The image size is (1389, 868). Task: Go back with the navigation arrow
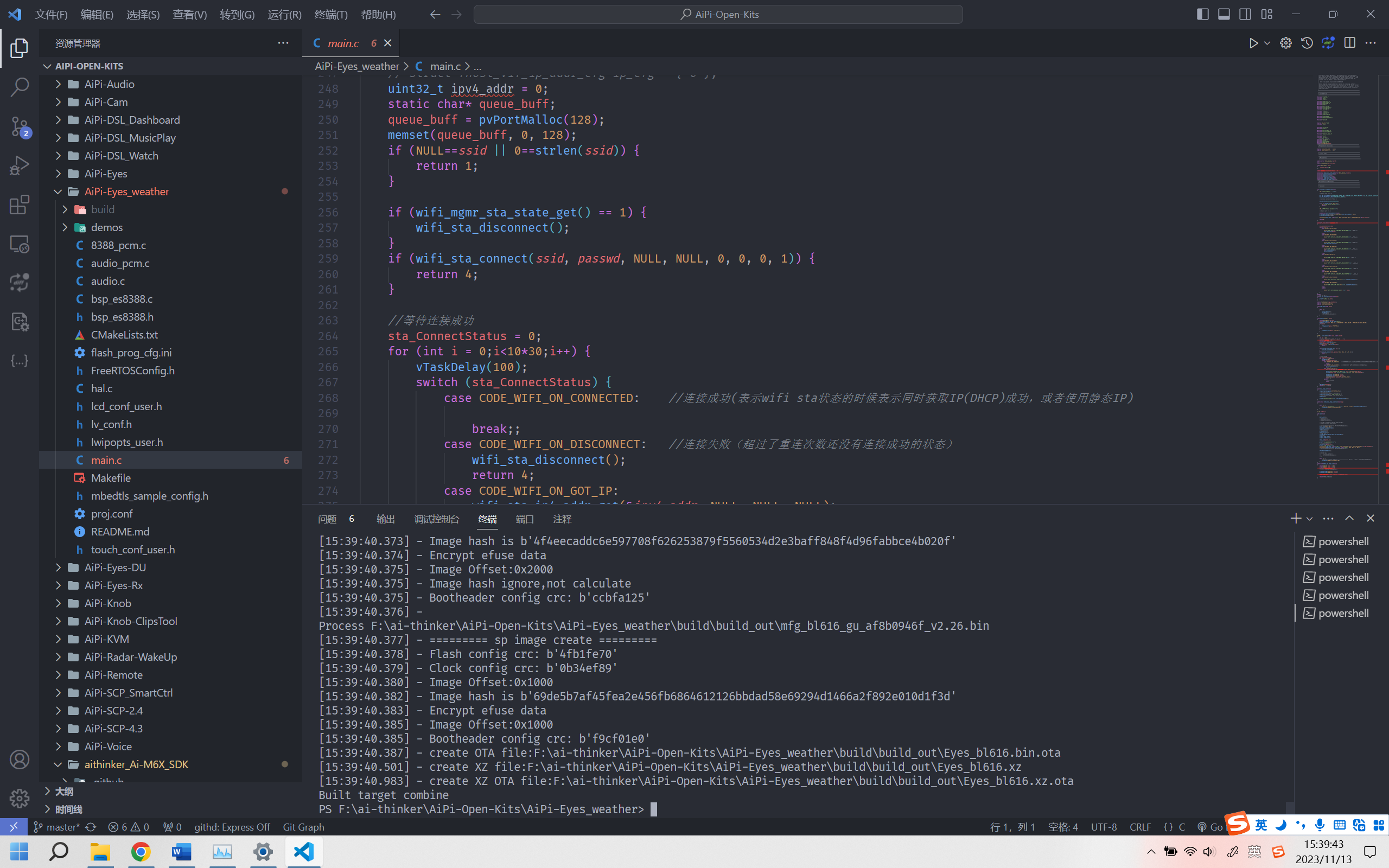click(x=435, y=14)
